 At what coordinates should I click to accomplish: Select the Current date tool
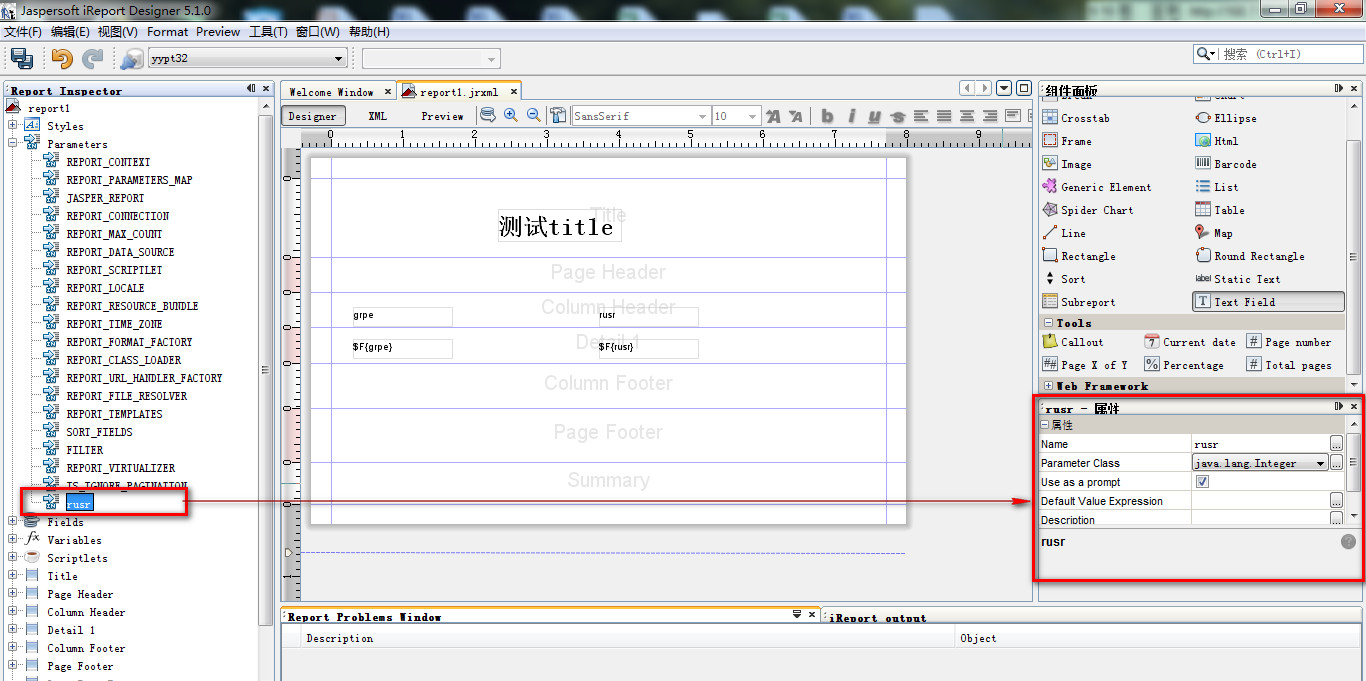(1190, 342)
